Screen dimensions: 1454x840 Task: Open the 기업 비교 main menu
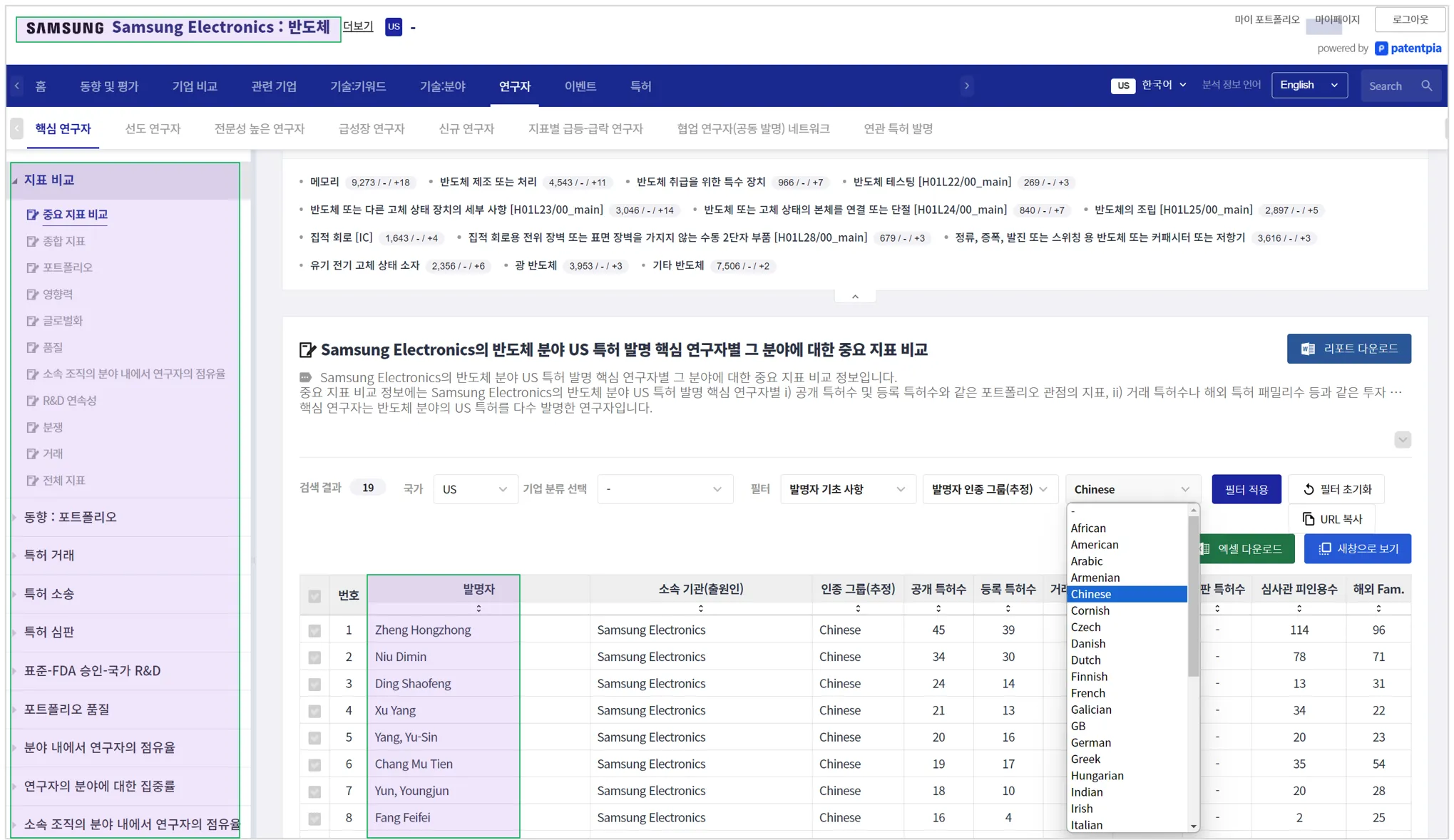click(x=194, y=86)
